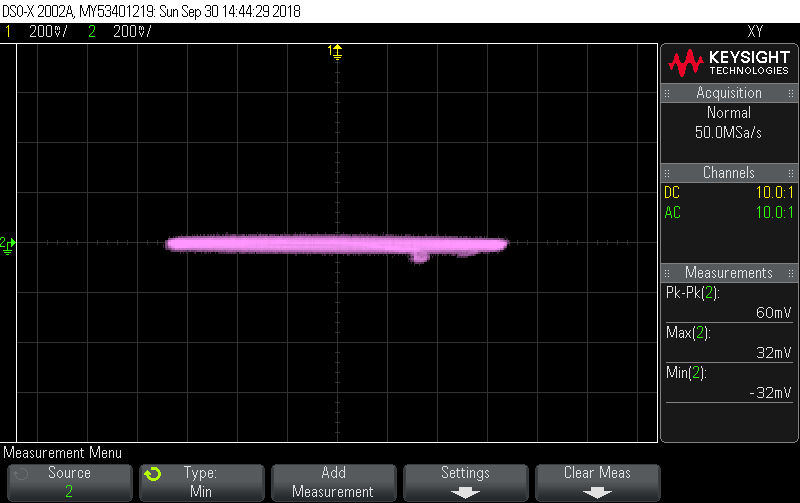This screenshot has width=800, height=503.
Task: Click the Pk-Pk(2) measurement label
Action: (x=692, y=293)
